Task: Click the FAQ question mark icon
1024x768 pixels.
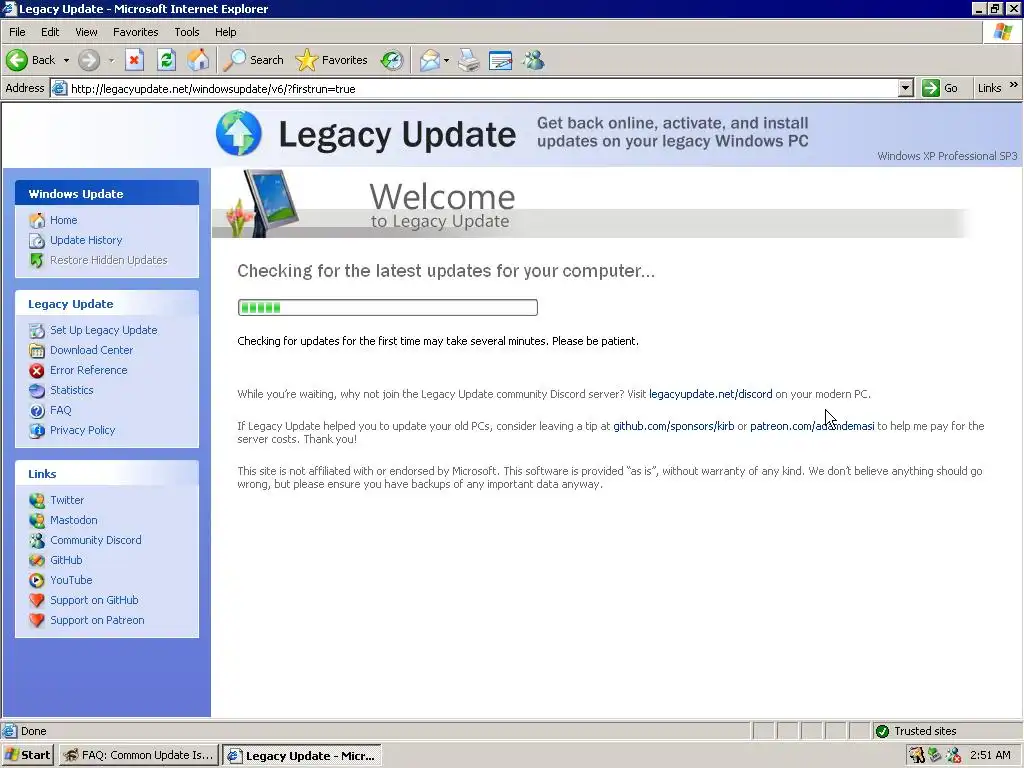Action: pyautogui.click(x=37, y=410)
